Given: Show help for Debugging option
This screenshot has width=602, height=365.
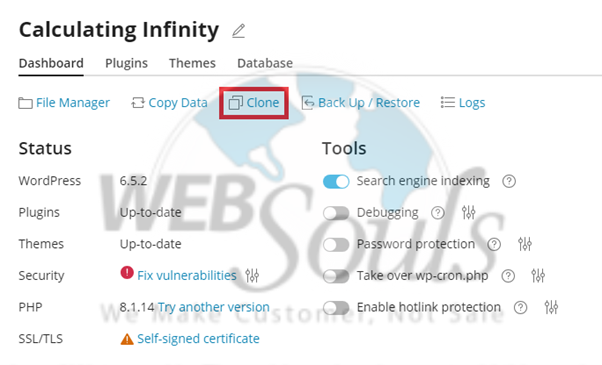Looking at the screenshot, I should pos(438,213).
